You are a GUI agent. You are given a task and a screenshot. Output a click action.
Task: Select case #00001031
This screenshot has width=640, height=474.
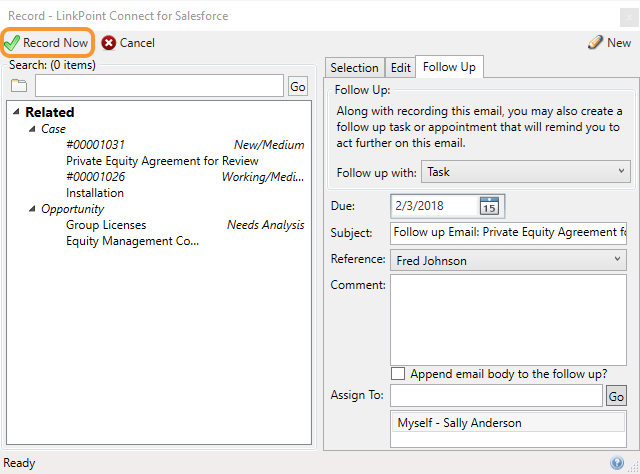pyautogui.click(x=95, y=145)
